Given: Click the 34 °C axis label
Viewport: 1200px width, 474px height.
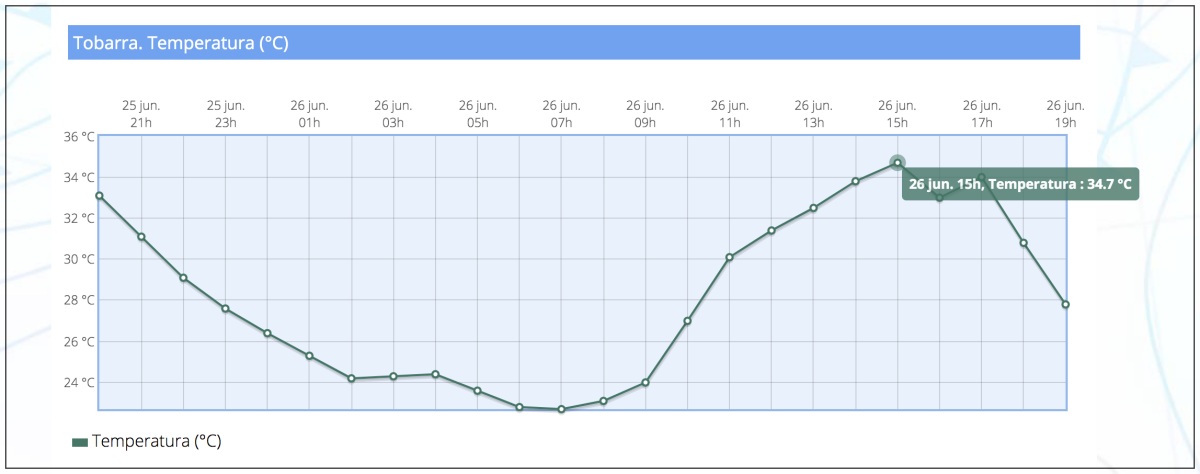Looking at the screenshot, I should click(78, 177).
